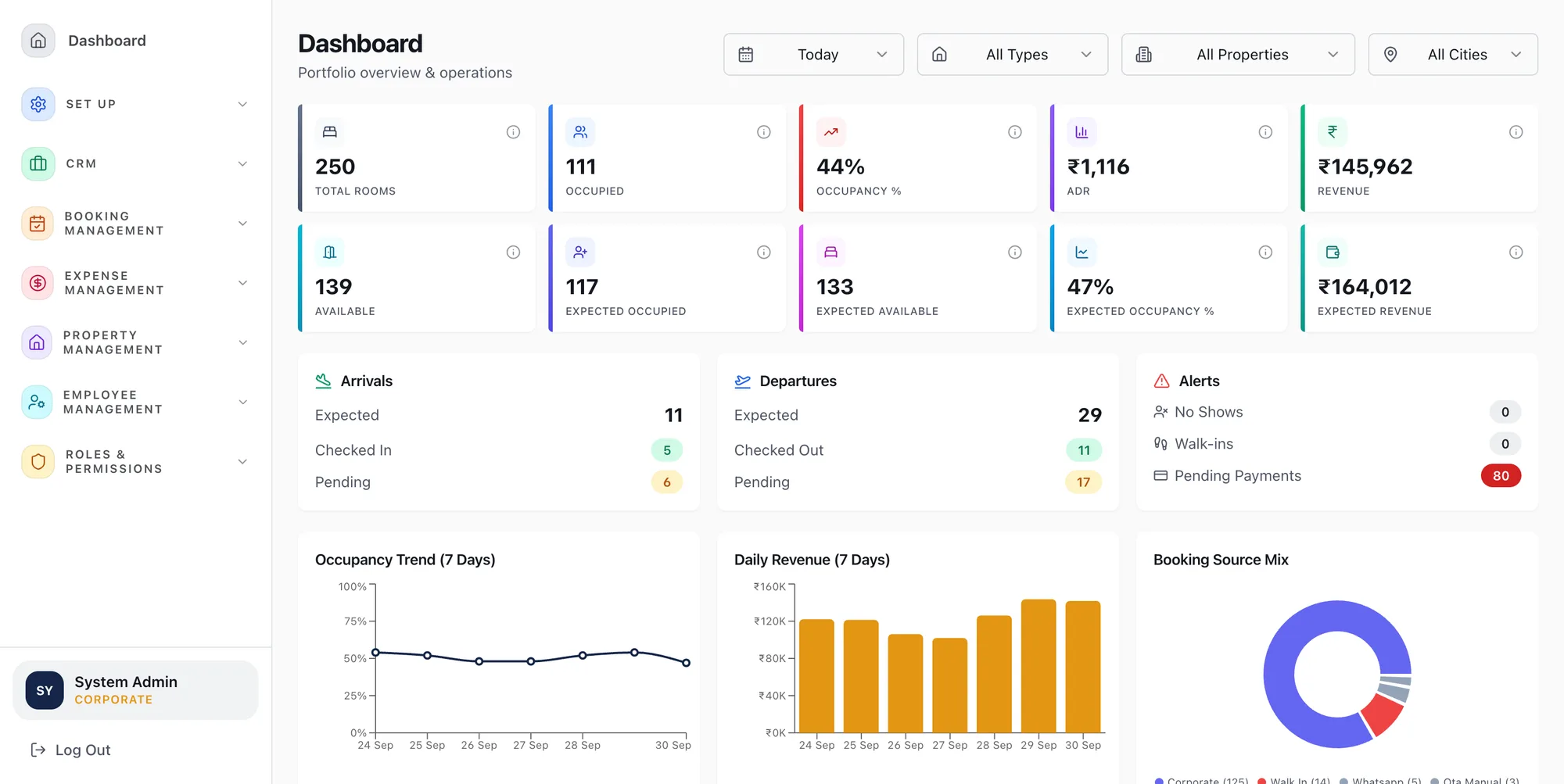Viewport: 1564px width, 784px height.
Task: Expand the CRM menu chevron
Action: [242, 163]
